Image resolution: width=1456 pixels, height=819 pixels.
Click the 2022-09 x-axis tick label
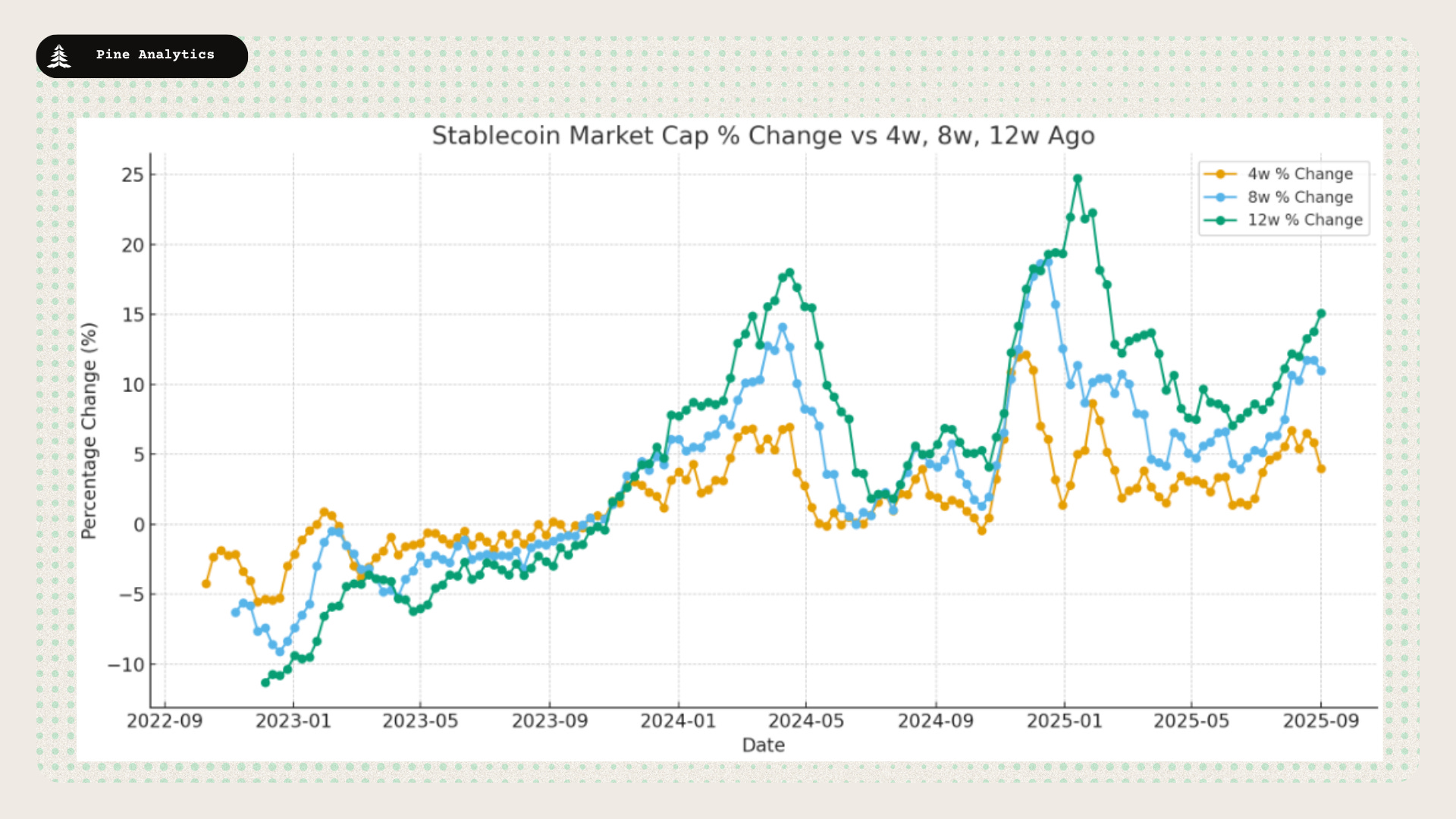point(165,721)
